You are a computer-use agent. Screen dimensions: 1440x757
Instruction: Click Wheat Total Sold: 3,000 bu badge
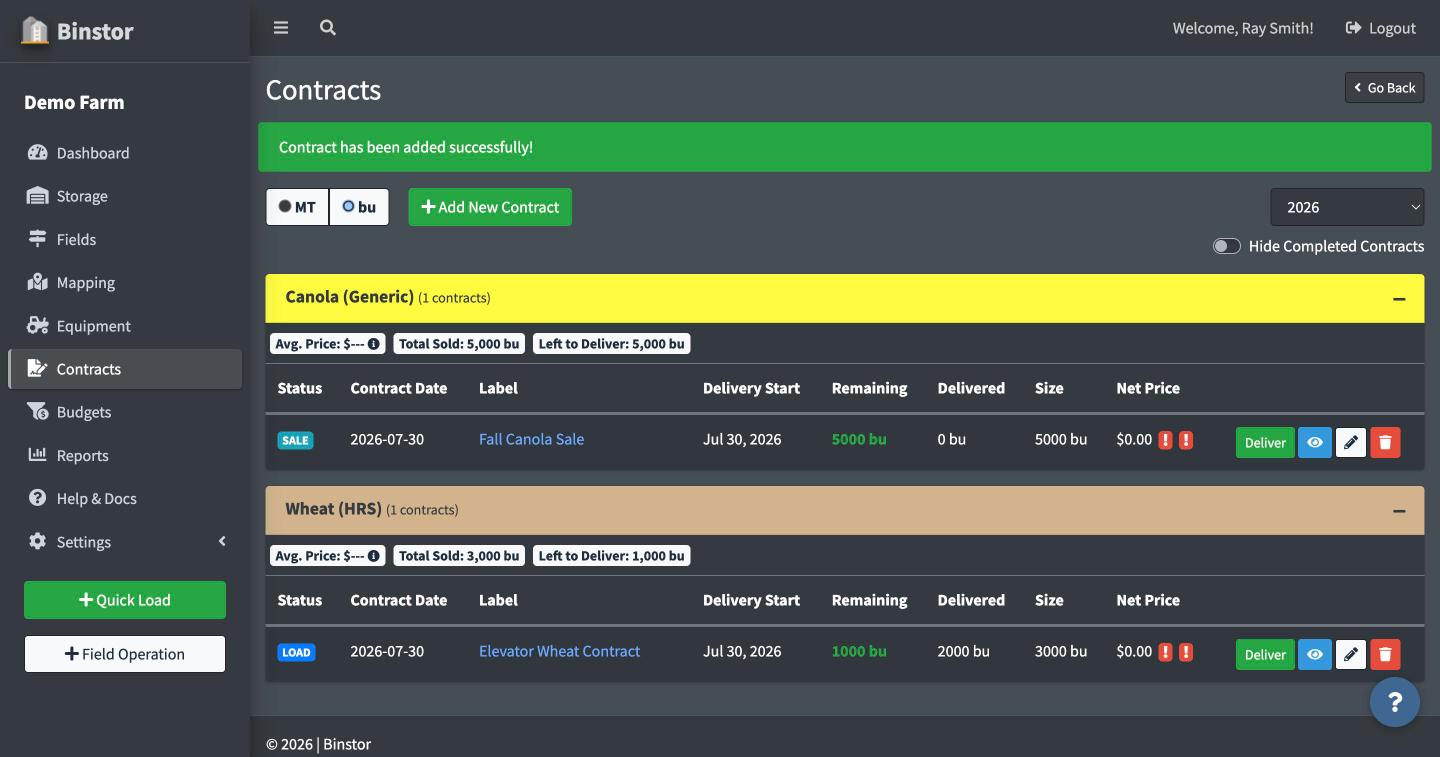(x=459, y=556)
